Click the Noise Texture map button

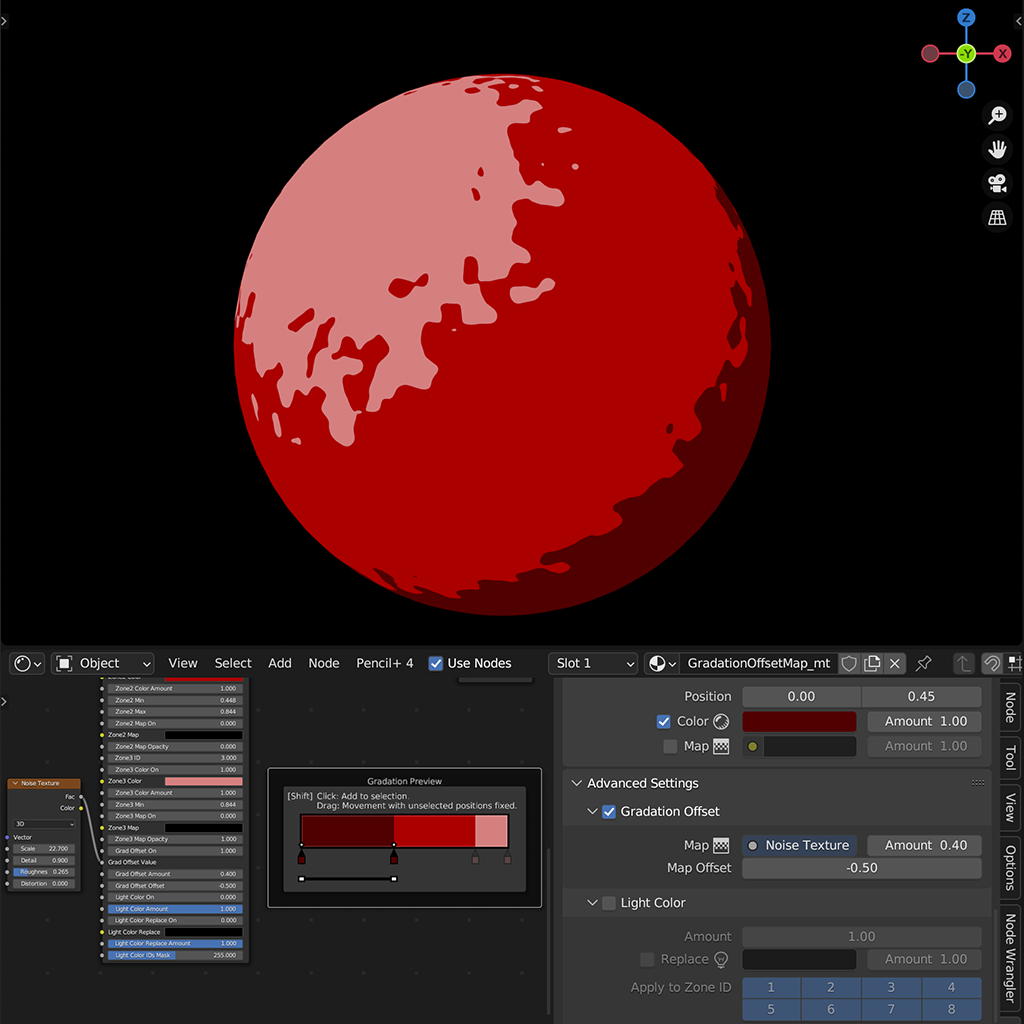pos(800,845)
